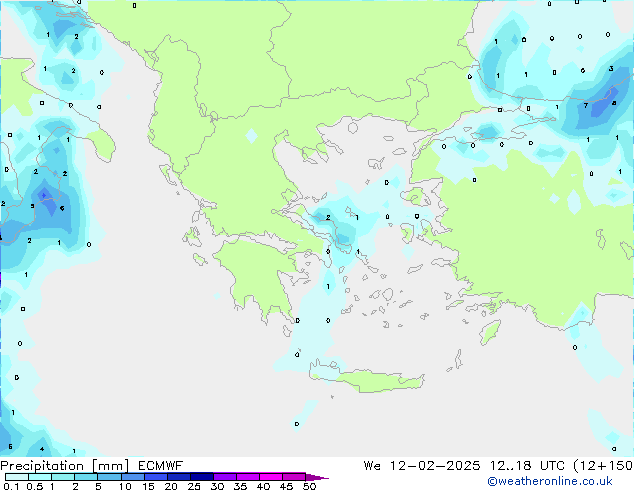Select the 2–5 mm legend color swatch

pos(86,477)
